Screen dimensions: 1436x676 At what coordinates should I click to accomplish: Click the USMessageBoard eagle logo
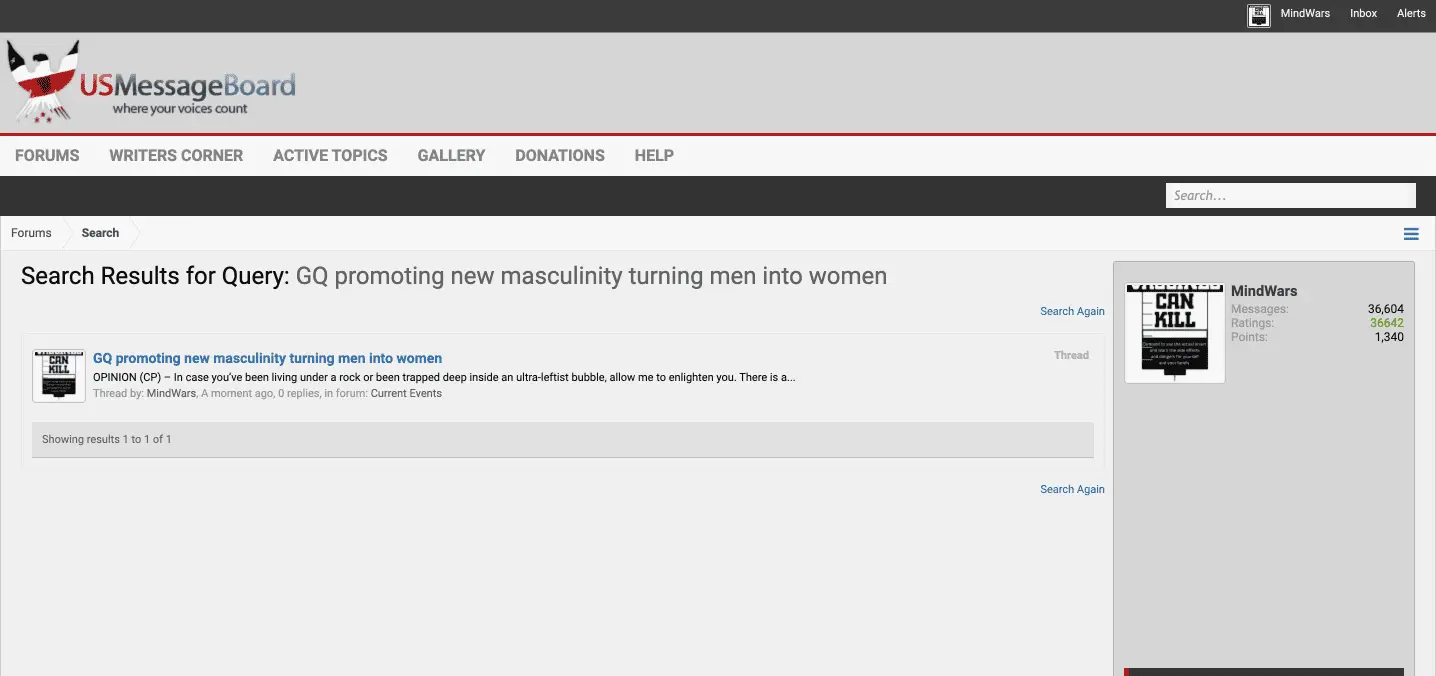(150, 83)
